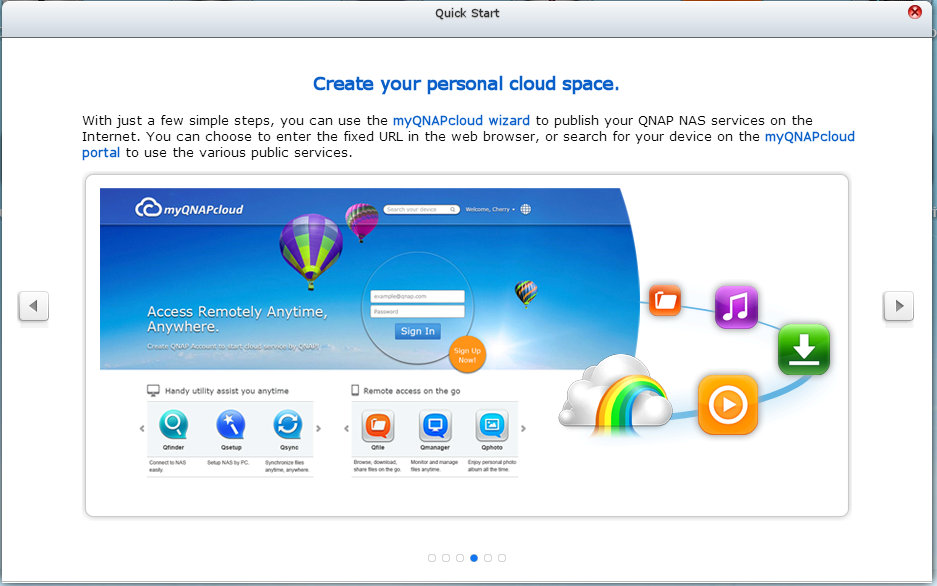
Task: Click the Handy utility assist you anytime label
Action: [226, 391]
